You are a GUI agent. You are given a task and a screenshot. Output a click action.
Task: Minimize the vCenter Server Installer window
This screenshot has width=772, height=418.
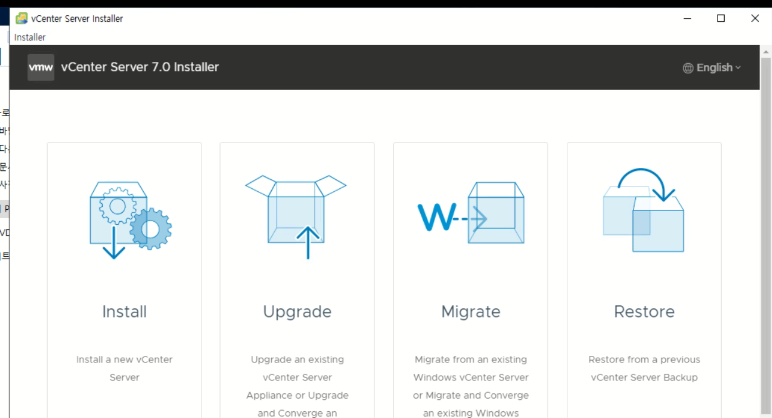[x=687, y=19]
